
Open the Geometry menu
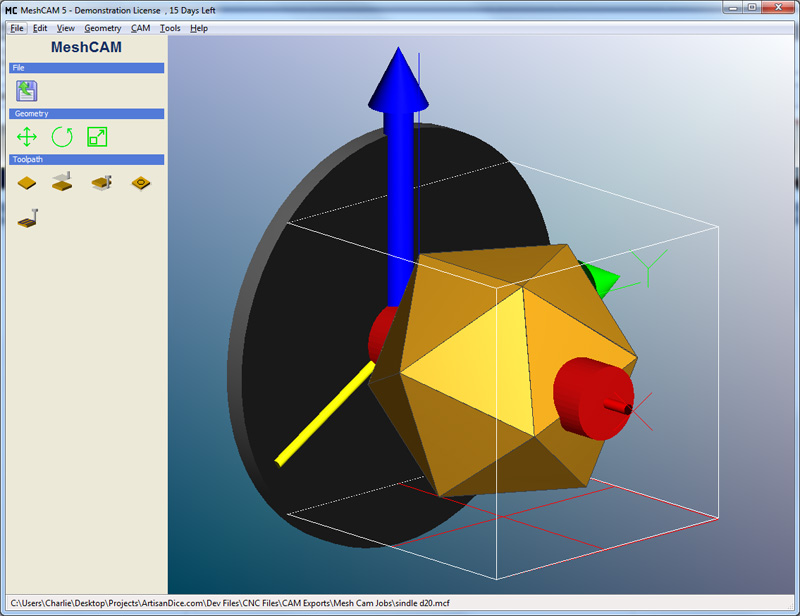coord(103,28)
